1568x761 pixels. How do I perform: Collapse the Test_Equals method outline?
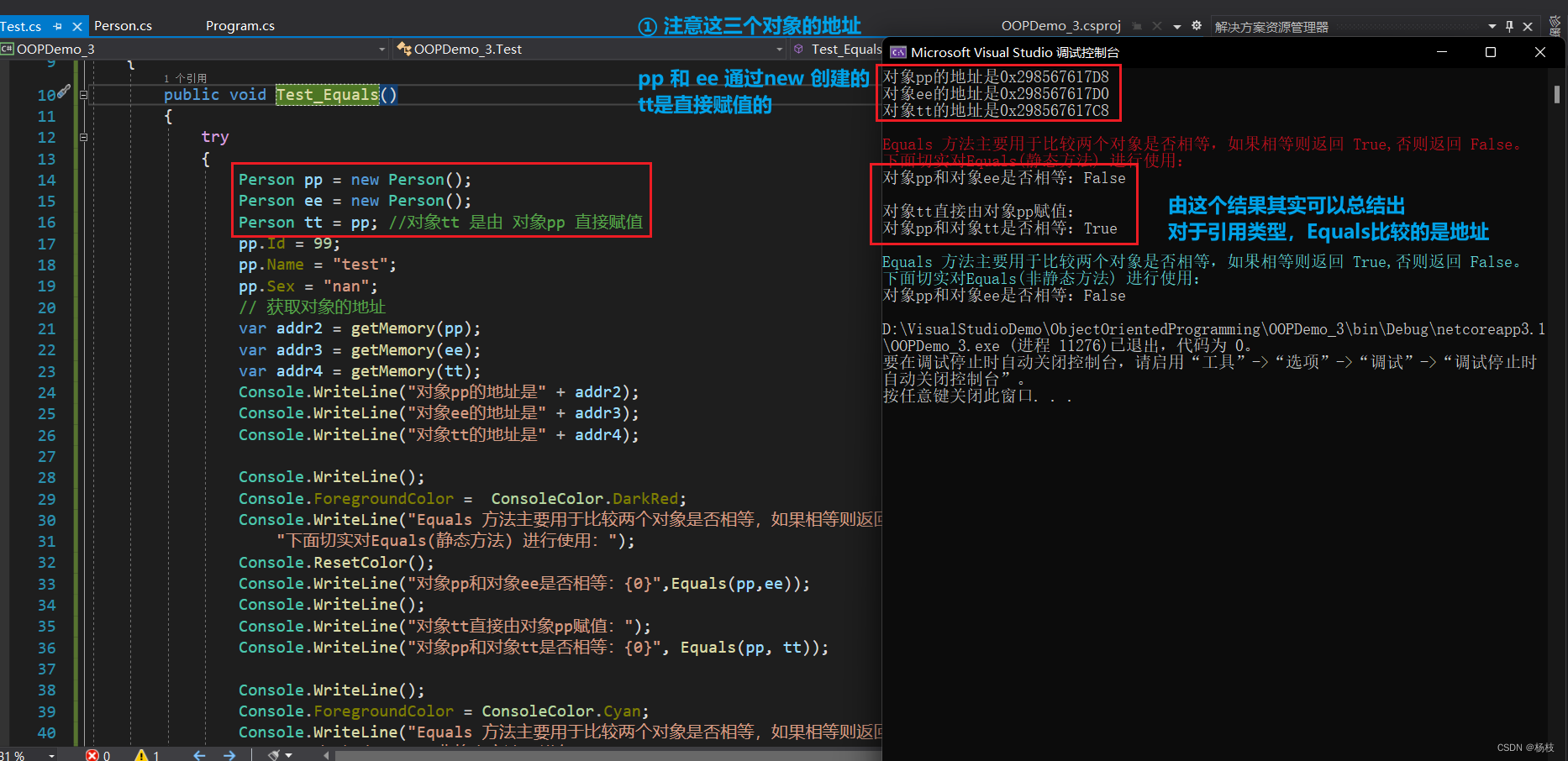[x=83, y=95]
